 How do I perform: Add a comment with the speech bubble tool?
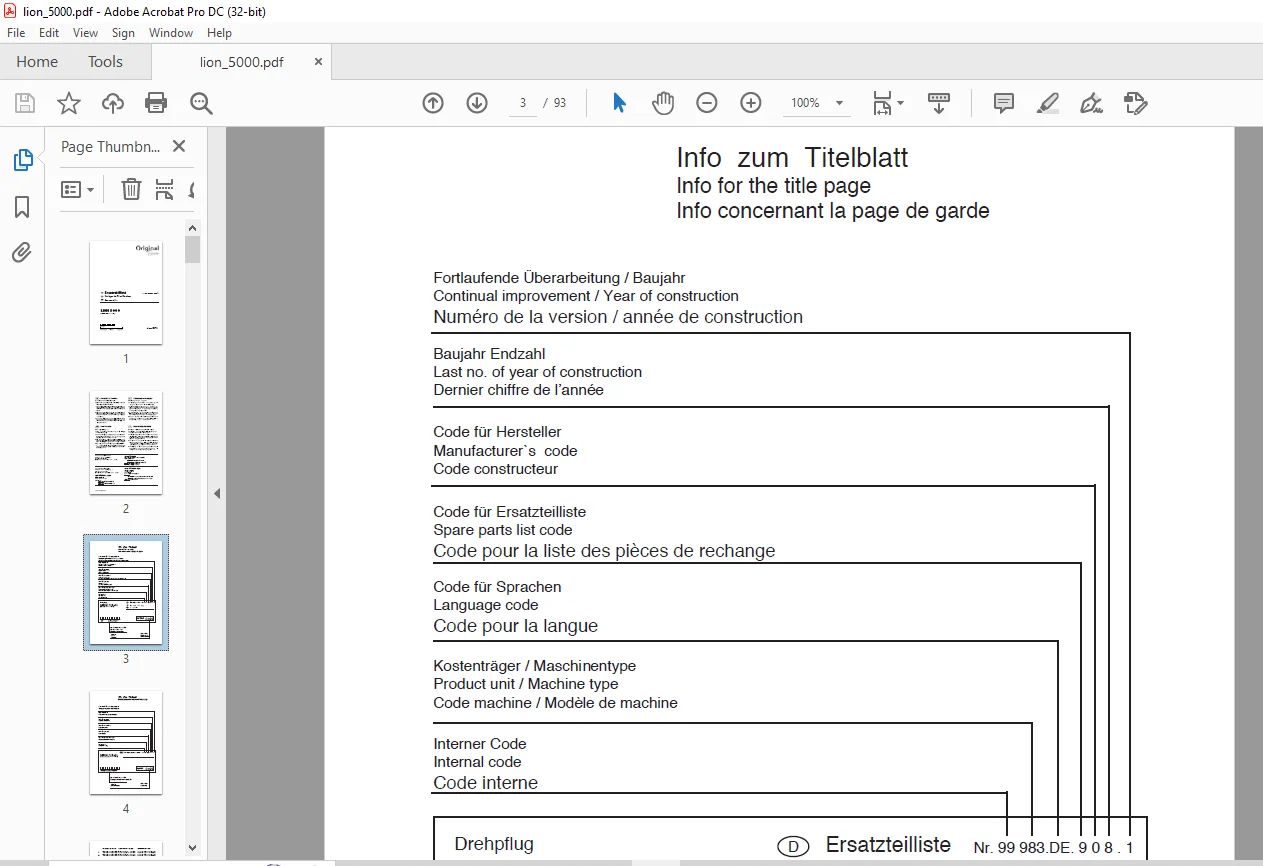pyautogui.click(x=1004, y=103)
